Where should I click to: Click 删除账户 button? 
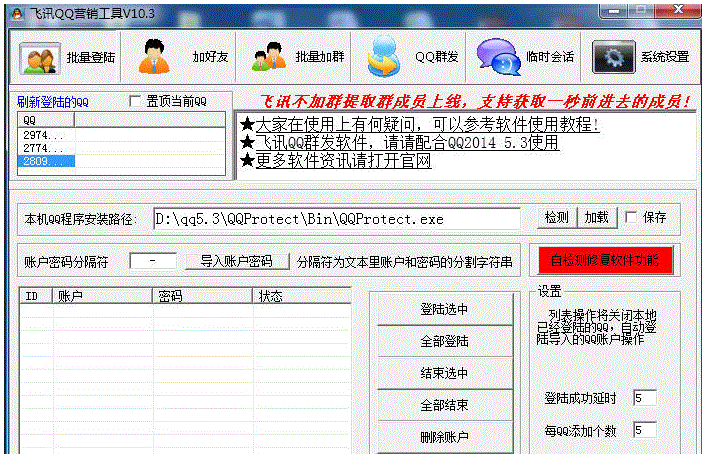[x=445, y=437]
